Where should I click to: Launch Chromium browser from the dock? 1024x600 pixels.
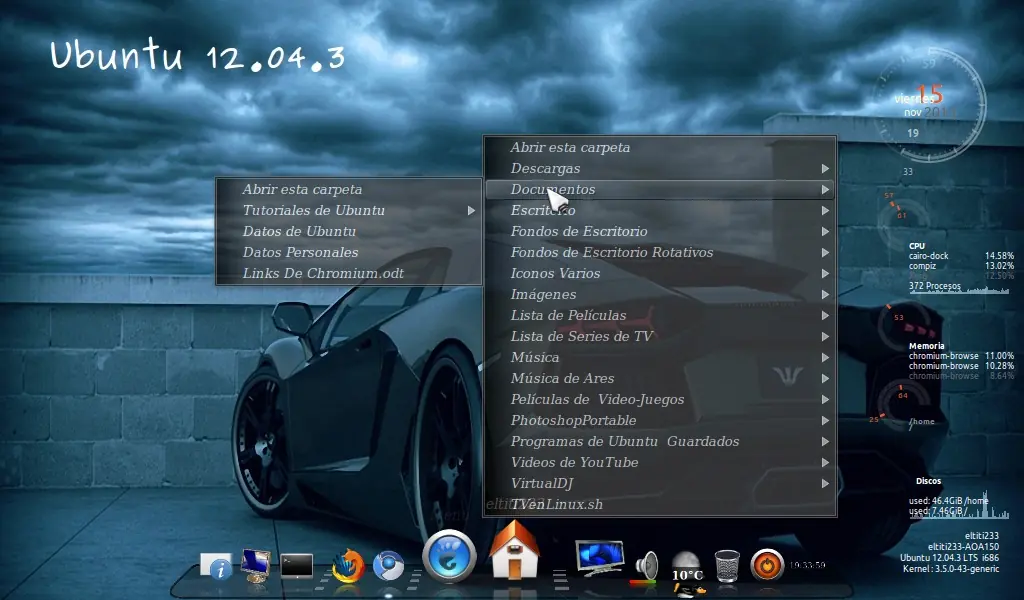pyautogui.click(x=389, y=565)
